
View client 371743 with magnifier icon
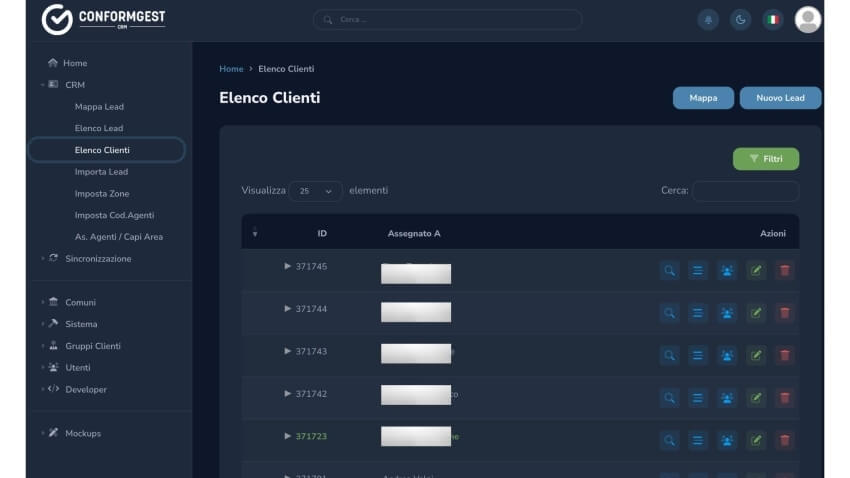[669, 356]
